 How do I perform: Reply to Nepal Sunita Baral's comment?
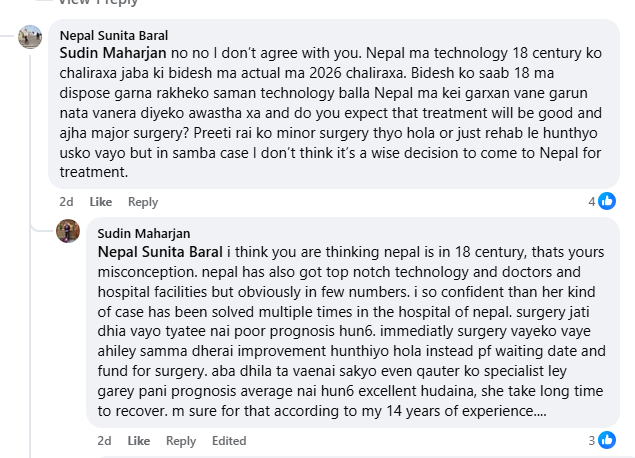(143, 202)
